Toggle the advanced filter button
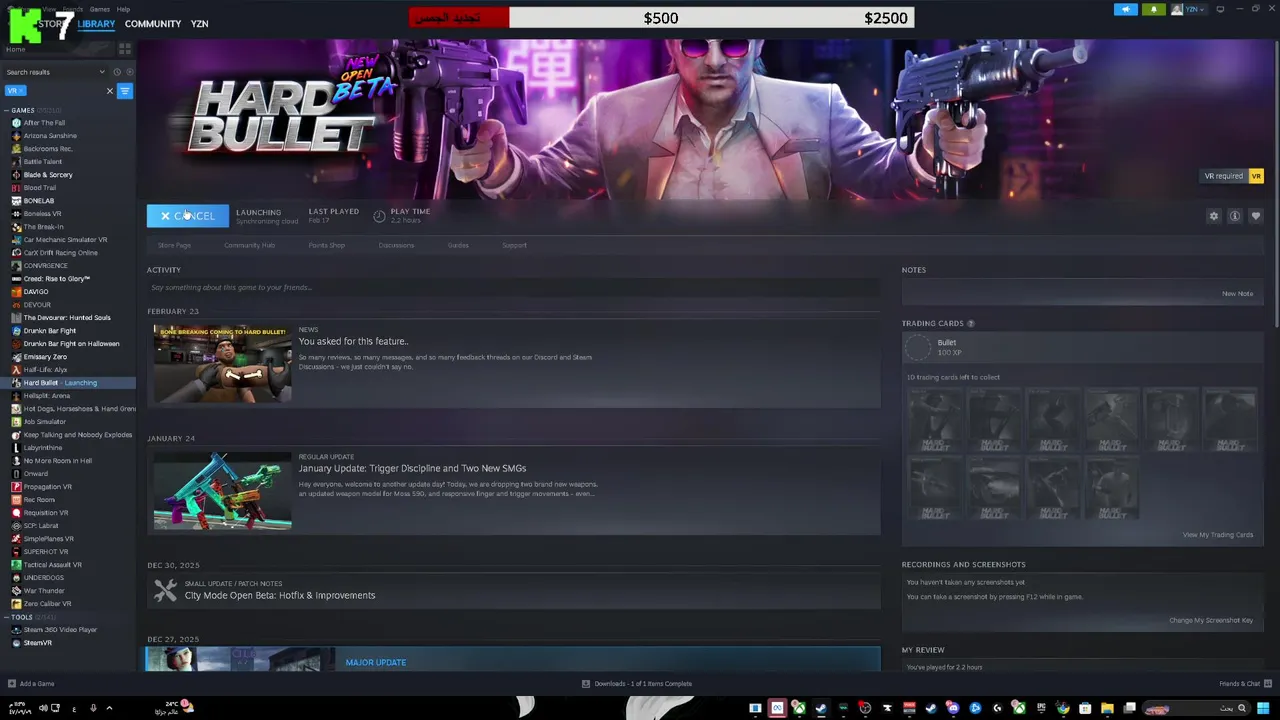1280x720 pixels. point(125,91)
